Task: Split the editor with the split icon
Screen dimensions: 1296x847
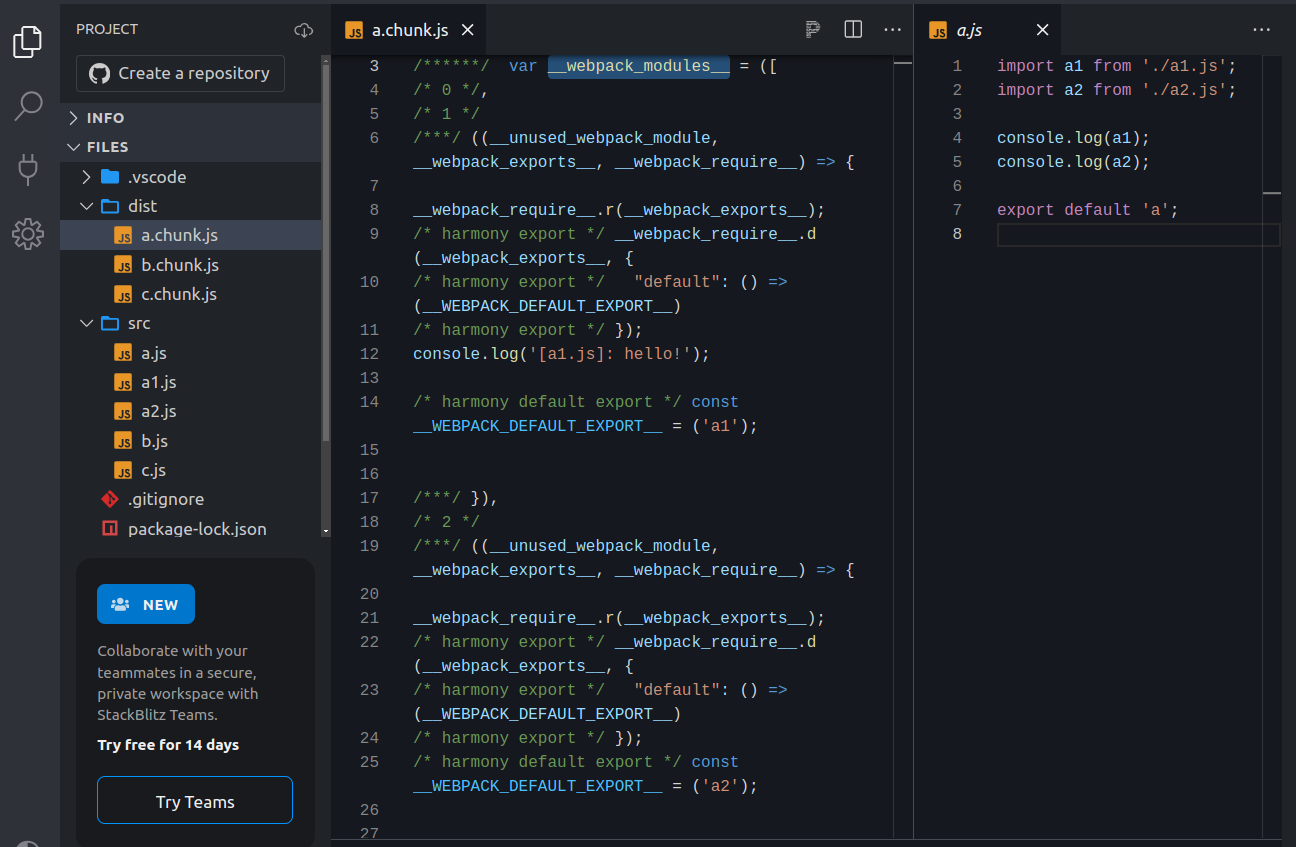Action: (x=853, y=30)
